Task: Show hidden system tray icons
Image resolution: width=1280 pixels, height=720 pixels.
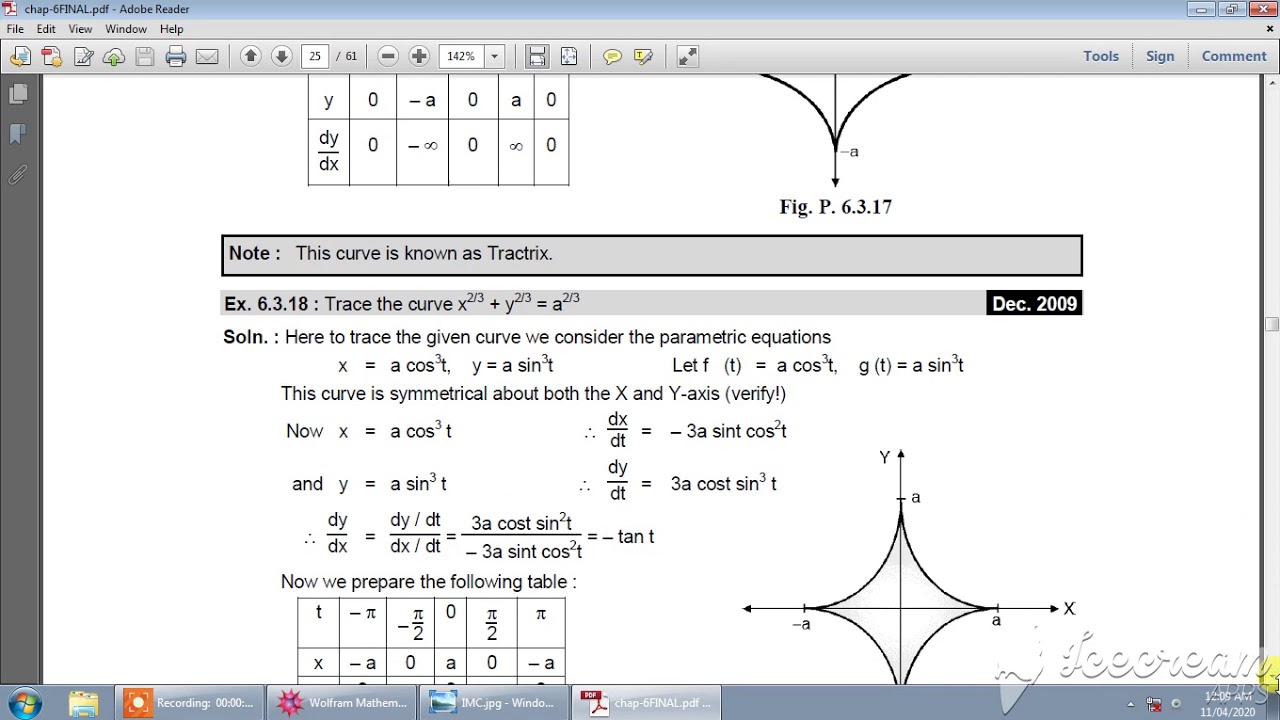Action: 1130,704
